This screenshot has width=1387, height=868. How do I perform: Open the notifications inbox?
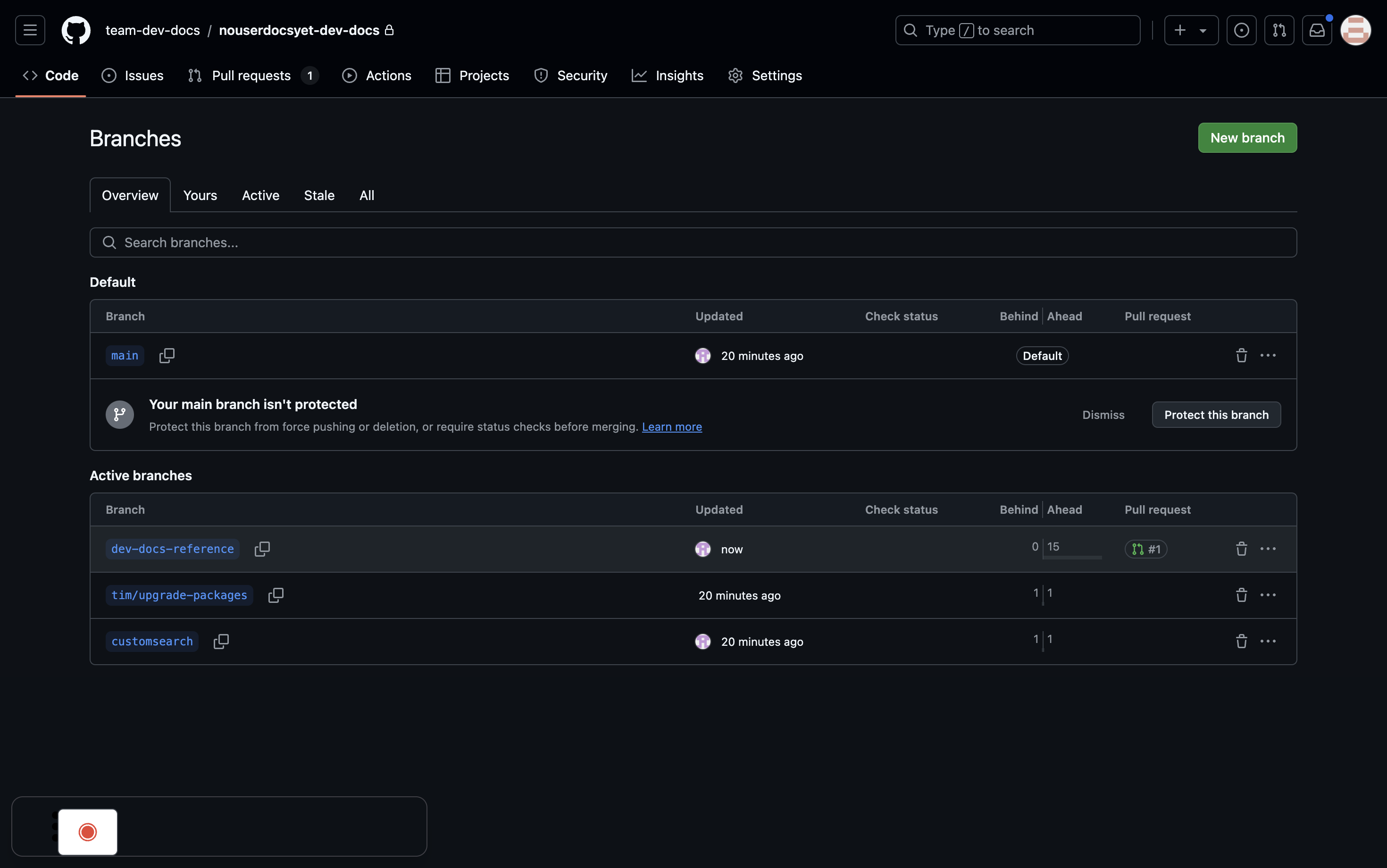click(1316, 30)
